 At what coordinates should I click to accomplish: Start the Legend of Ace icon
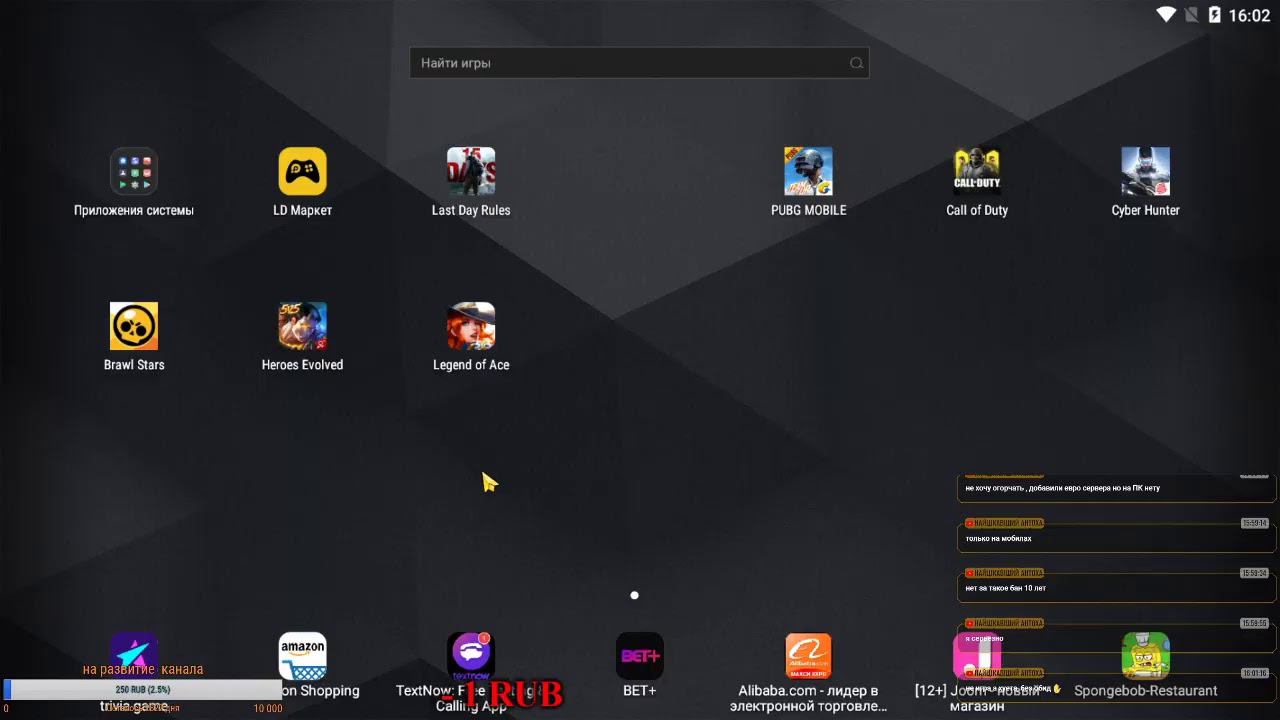471,326
